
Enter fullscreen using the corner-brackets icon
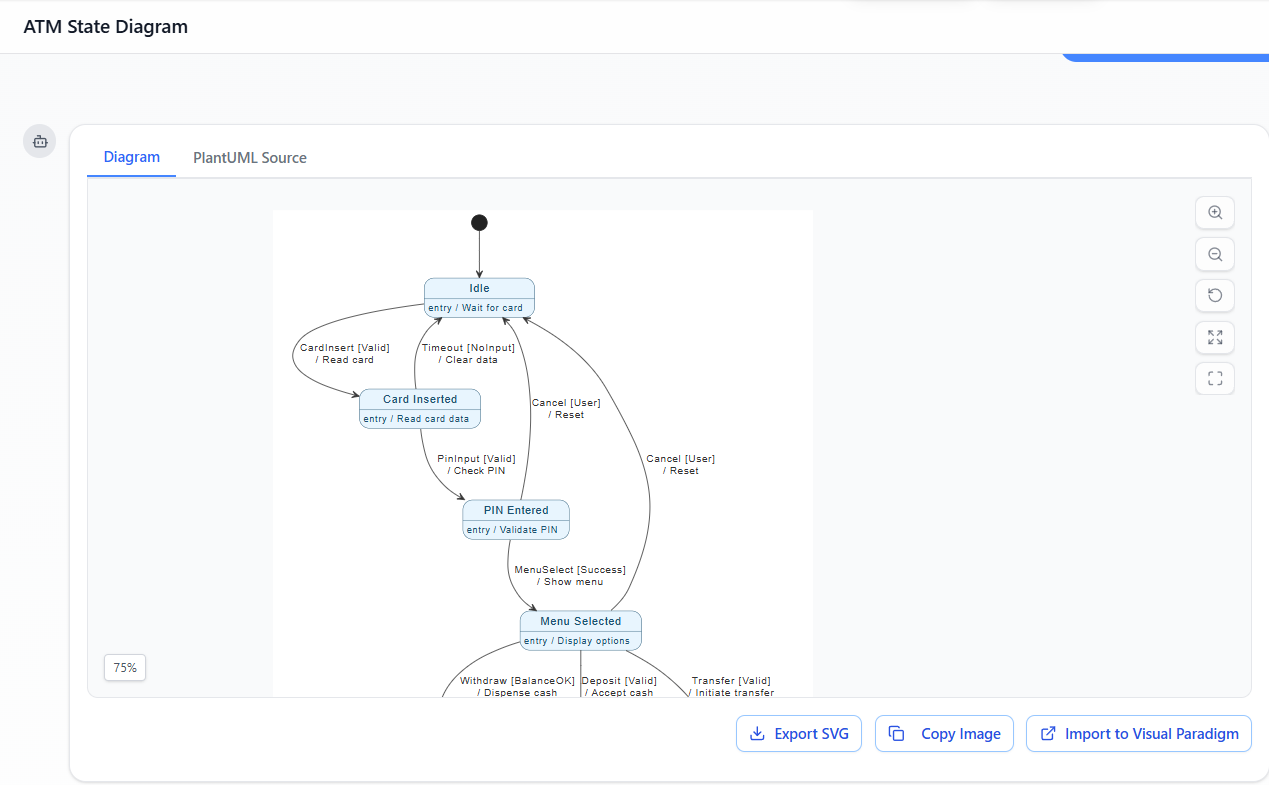pyautogui.click(x=1215, y=379)
